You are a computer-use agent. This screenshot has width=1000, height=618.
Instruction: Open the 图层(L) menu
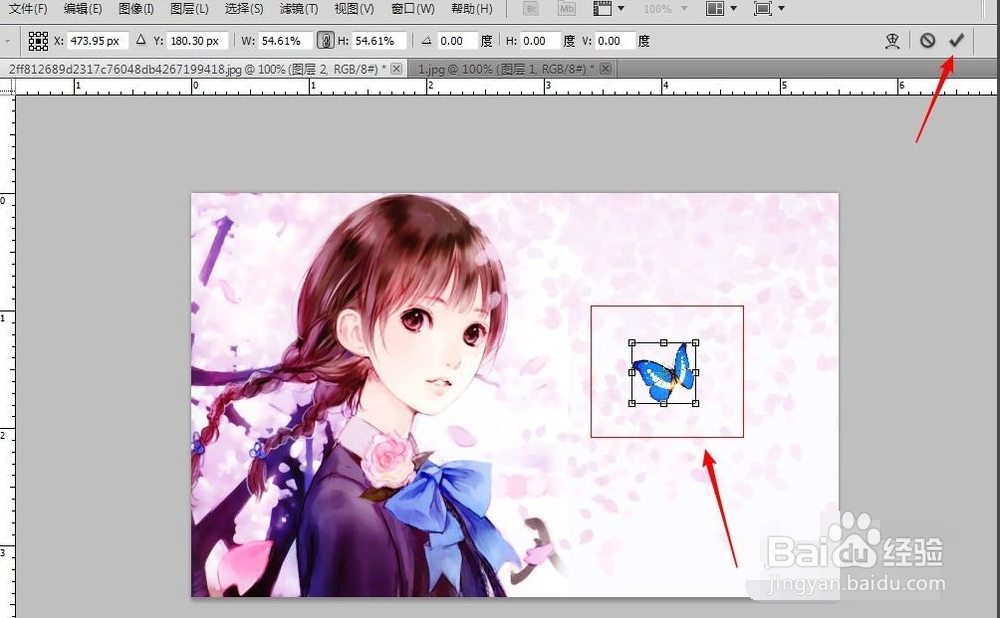189,9
